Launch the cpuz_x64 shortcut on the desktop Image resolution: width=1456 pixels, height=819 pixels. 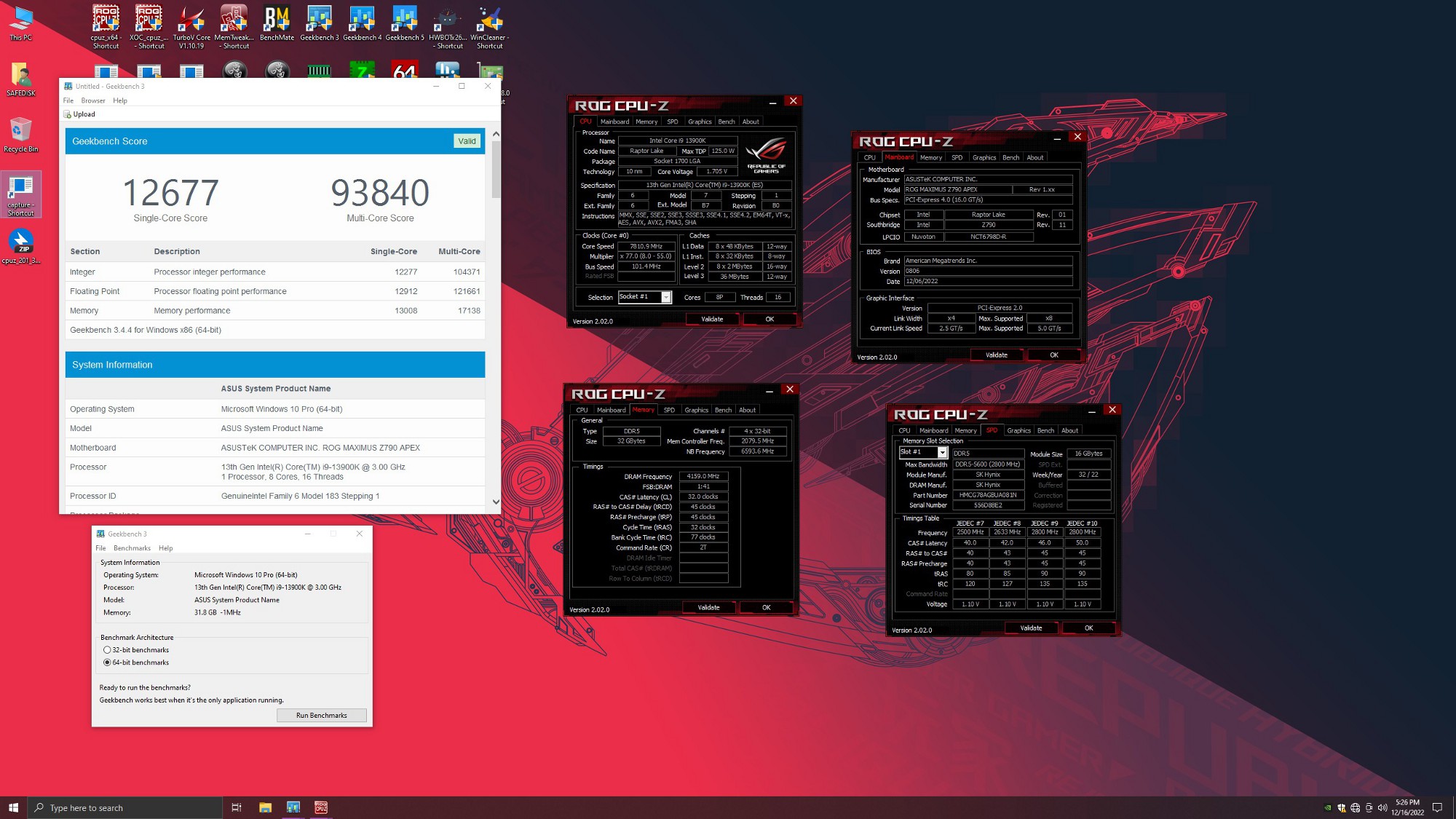pyautogui.click(x=106, y=27)
